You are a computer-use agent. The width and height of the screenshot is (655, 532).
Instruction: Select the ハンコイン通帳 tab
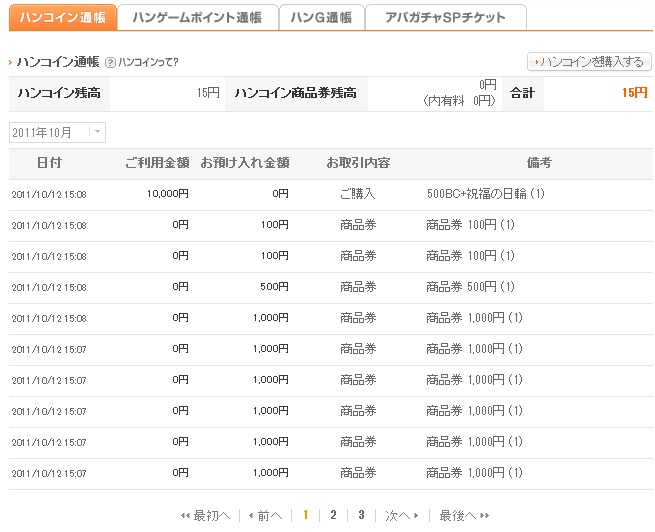pyautogui.click(x=63, y=17)
